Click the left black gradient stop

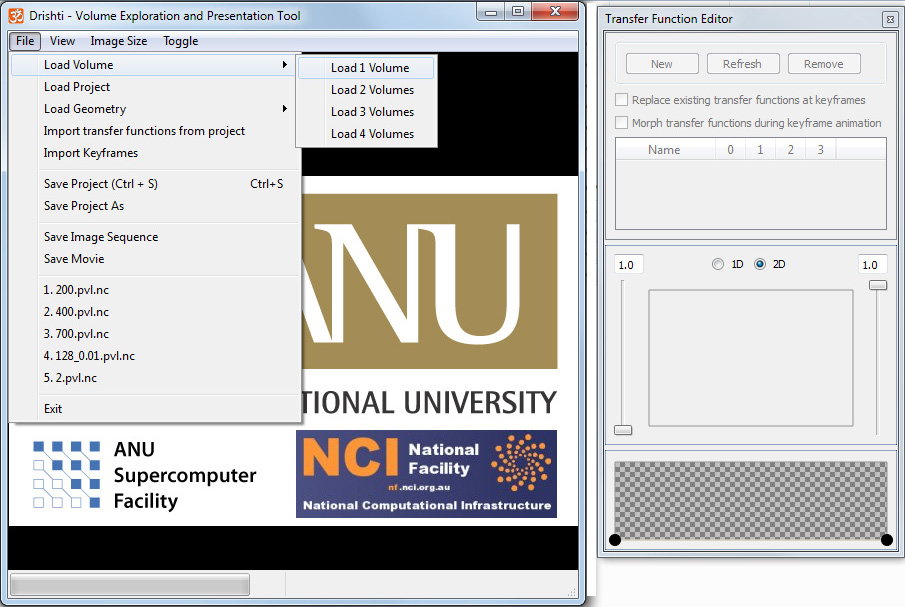615,540
